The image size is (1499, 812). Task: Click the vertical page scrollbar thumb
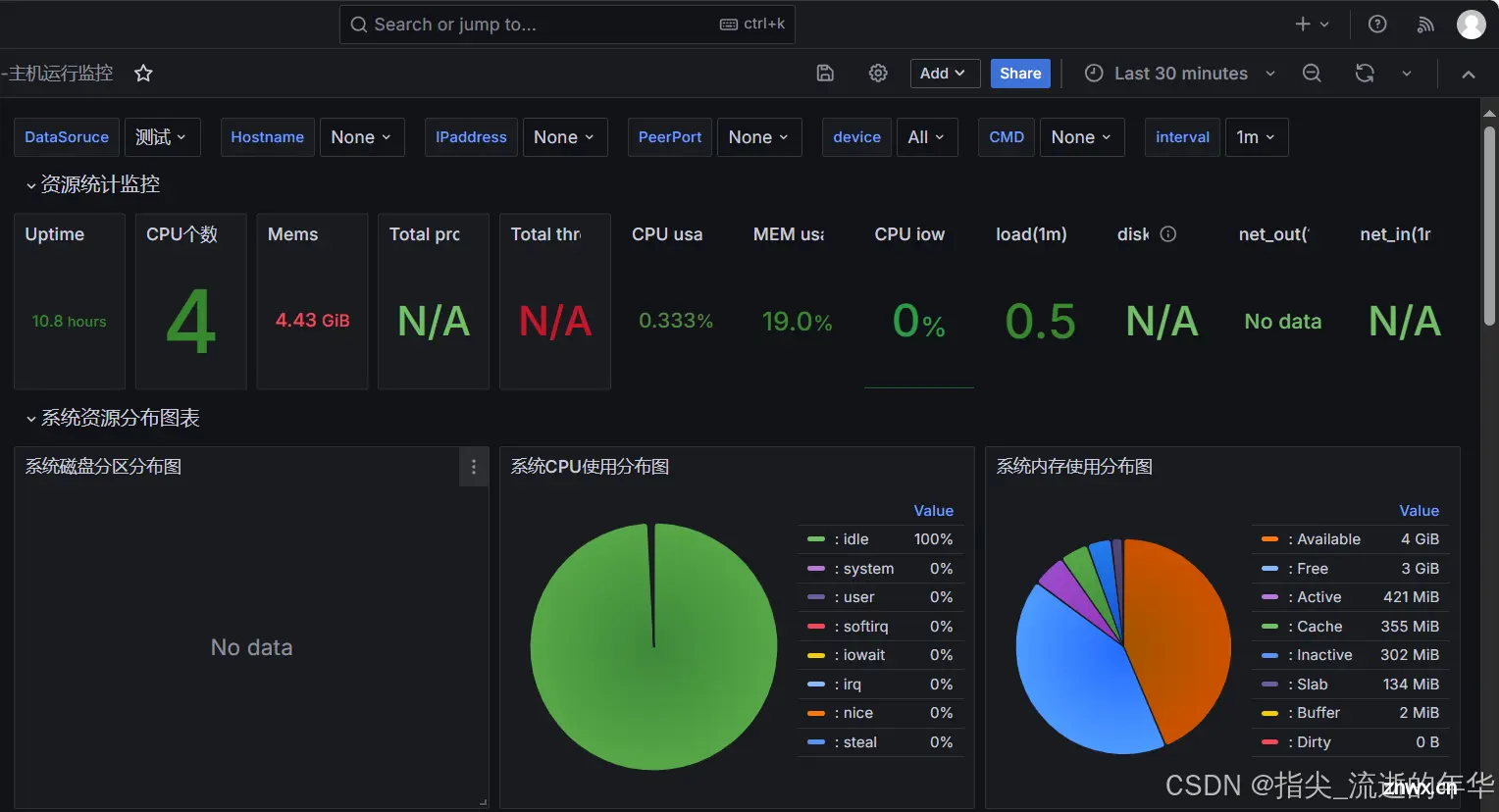pyautogui.click(x=1489, y=226)
